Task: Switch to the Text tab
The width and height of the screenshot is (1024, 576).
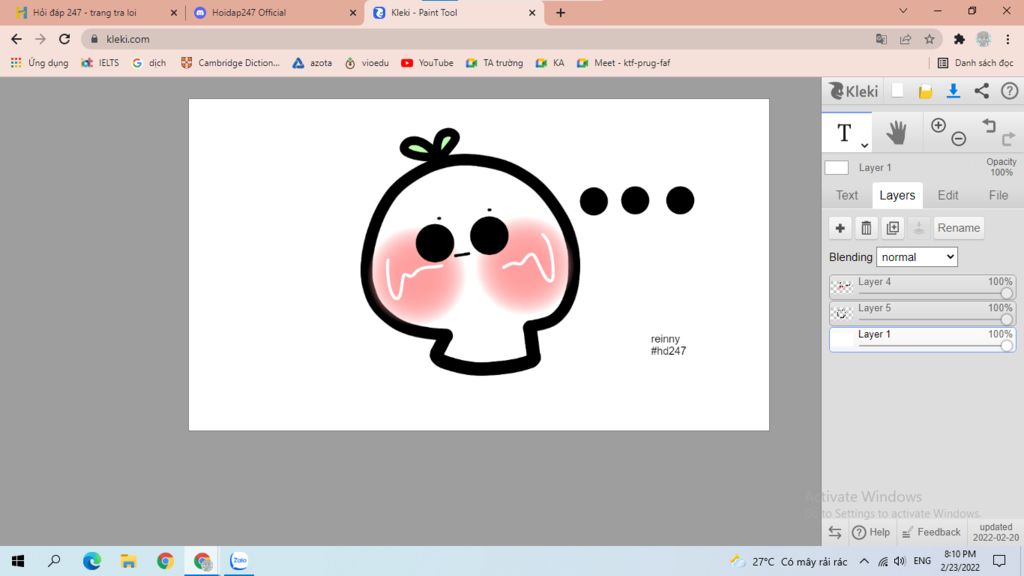Action: (x=847, y=195)
